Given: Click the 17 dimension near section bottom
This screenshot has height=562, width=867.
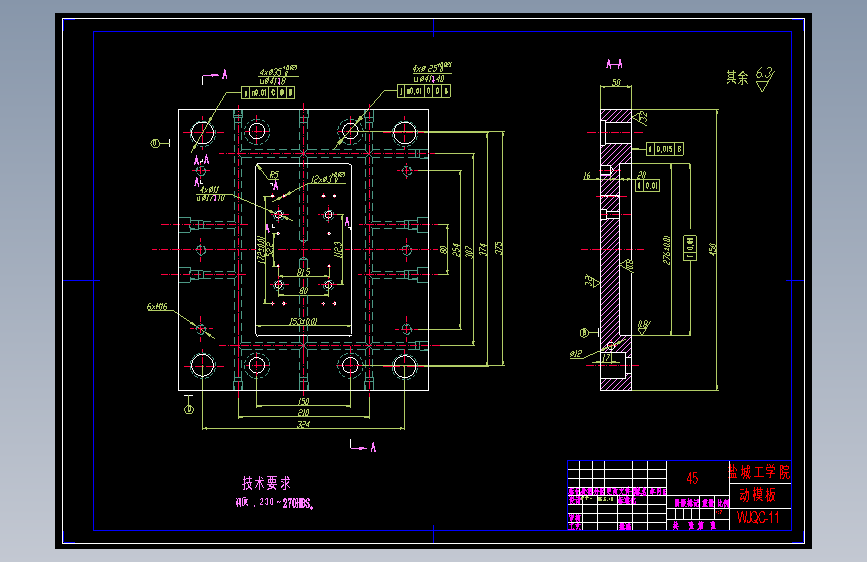Looking at the screenshot, I should coord(607,358).
